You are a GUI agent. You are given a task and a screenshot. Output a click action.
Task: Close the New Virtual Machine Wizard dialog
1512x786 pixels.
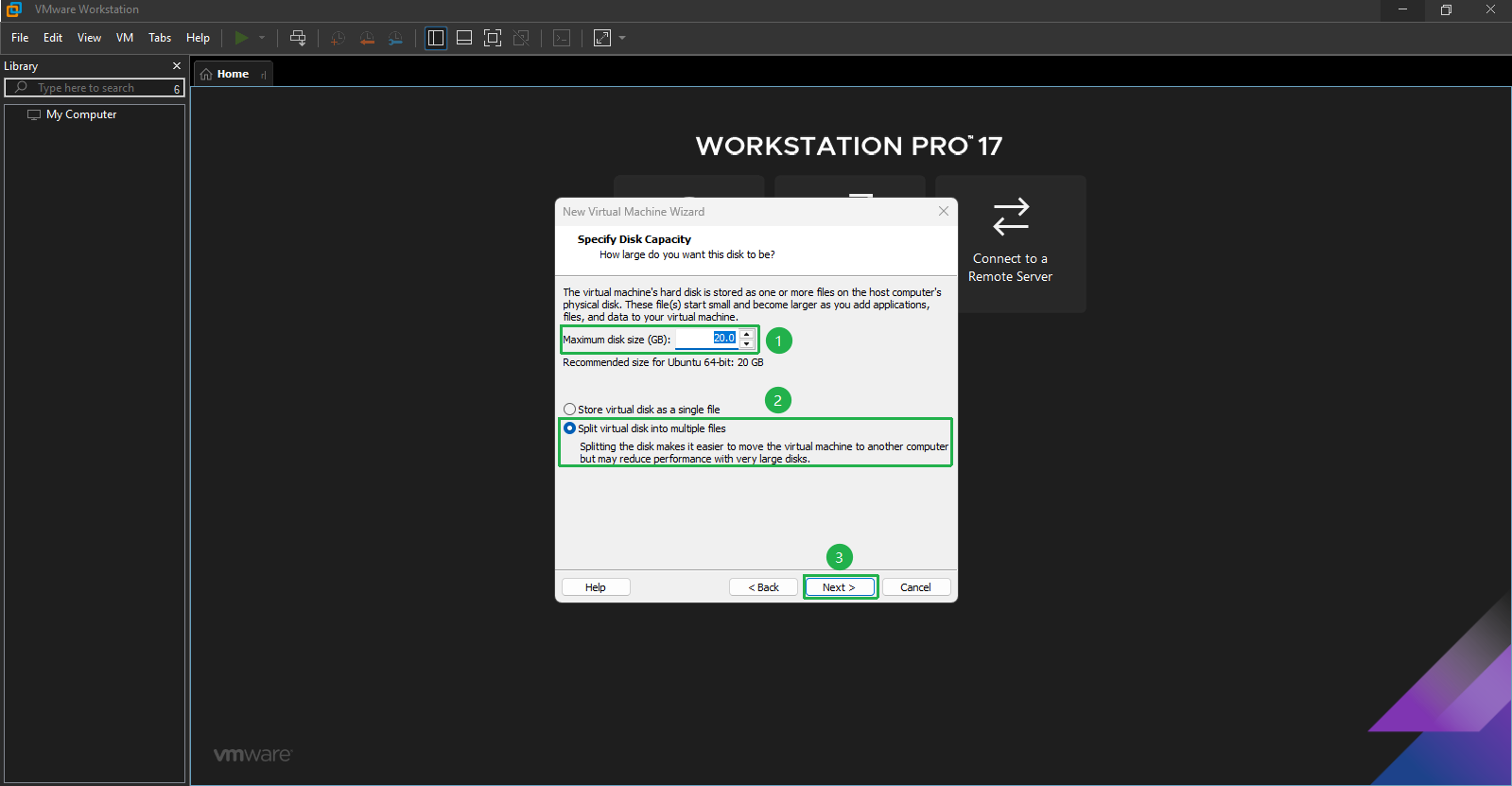[x=944, y=211]
